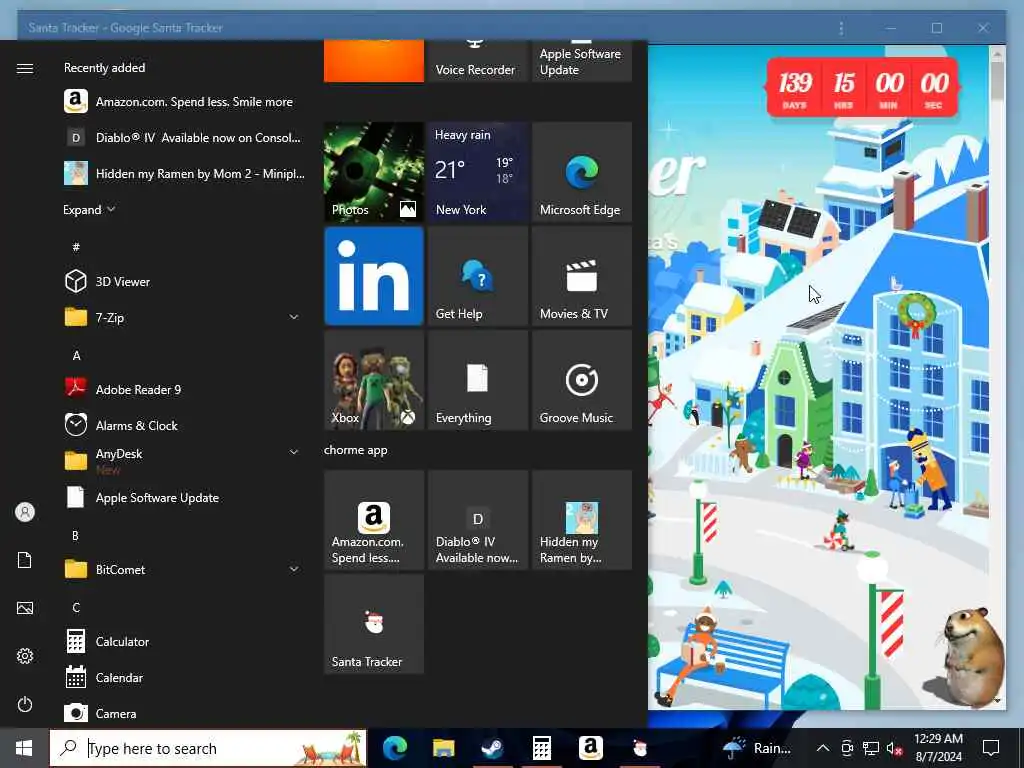Switch to Santa Tracker in taskbar
The image size is (1024, 768).
click(639, 748)
